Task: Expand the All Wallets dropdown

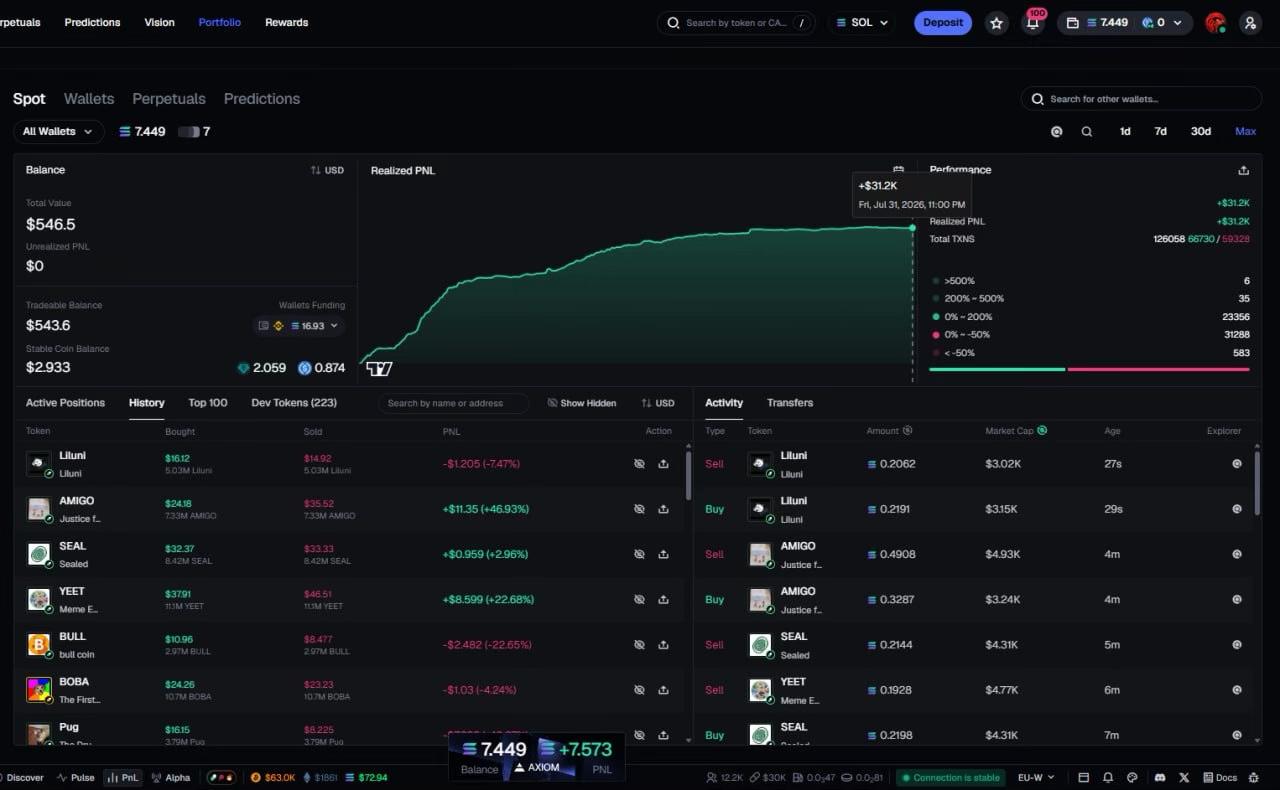Action: [59, 131]
